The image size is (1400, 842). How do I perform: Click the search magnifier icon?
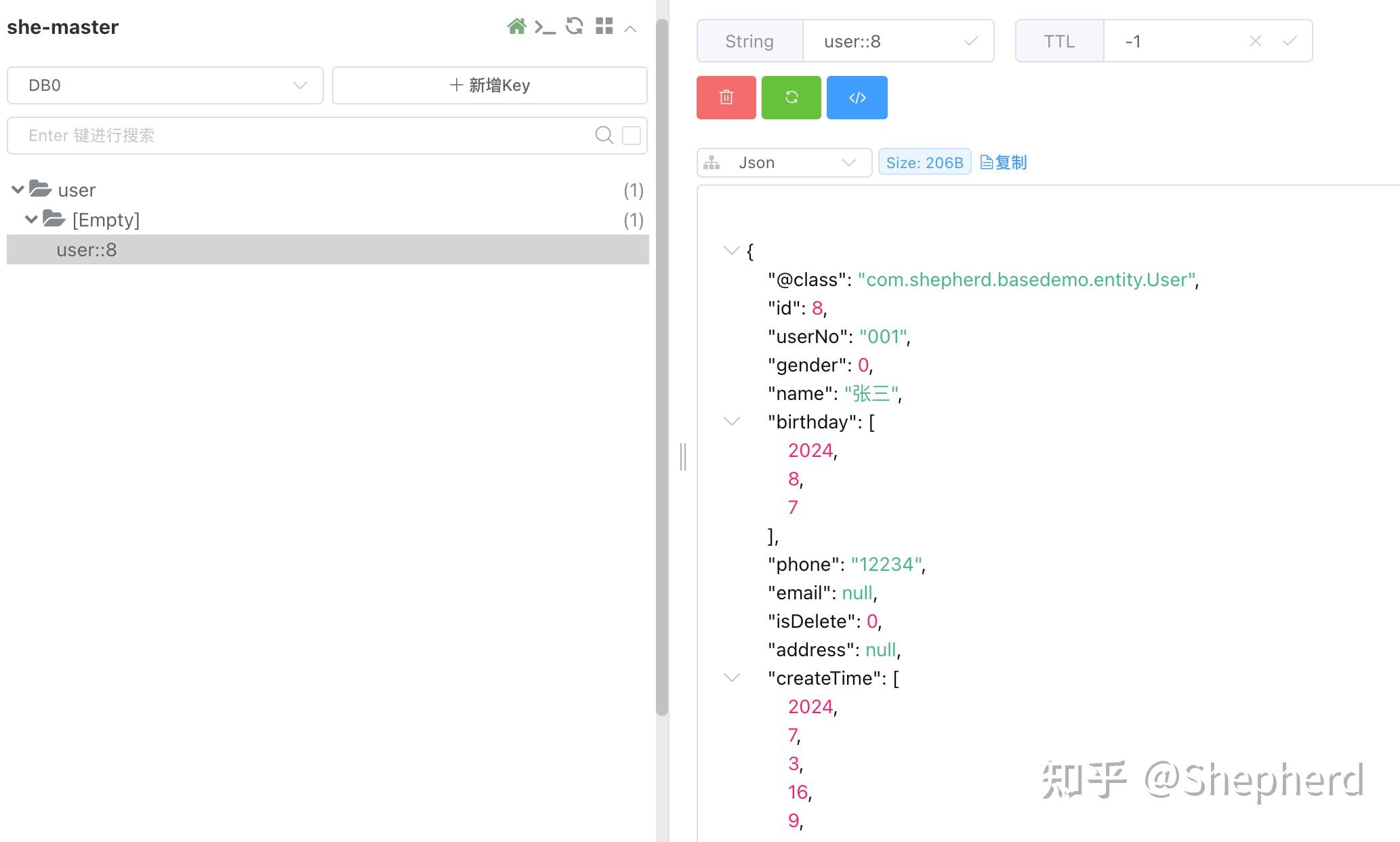tap(603, 136)
